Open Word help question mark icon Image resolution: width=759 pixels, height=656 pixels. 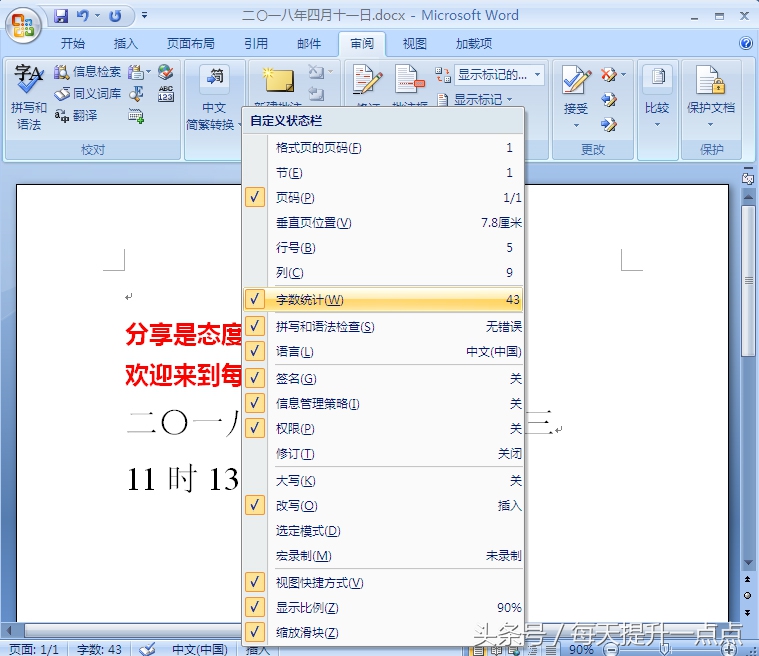(x=745, y=43)
